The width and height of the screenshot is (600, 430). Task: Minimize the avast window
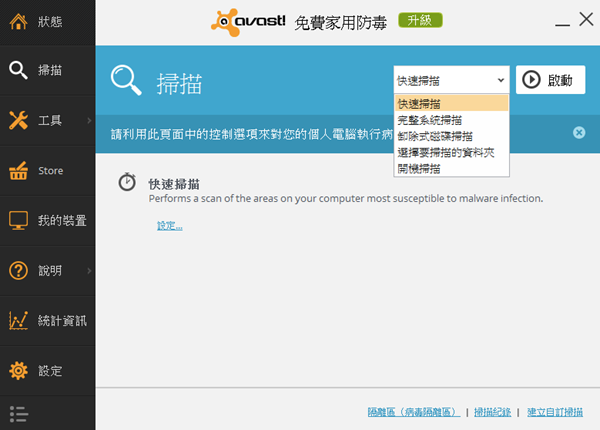click(562, 25)
